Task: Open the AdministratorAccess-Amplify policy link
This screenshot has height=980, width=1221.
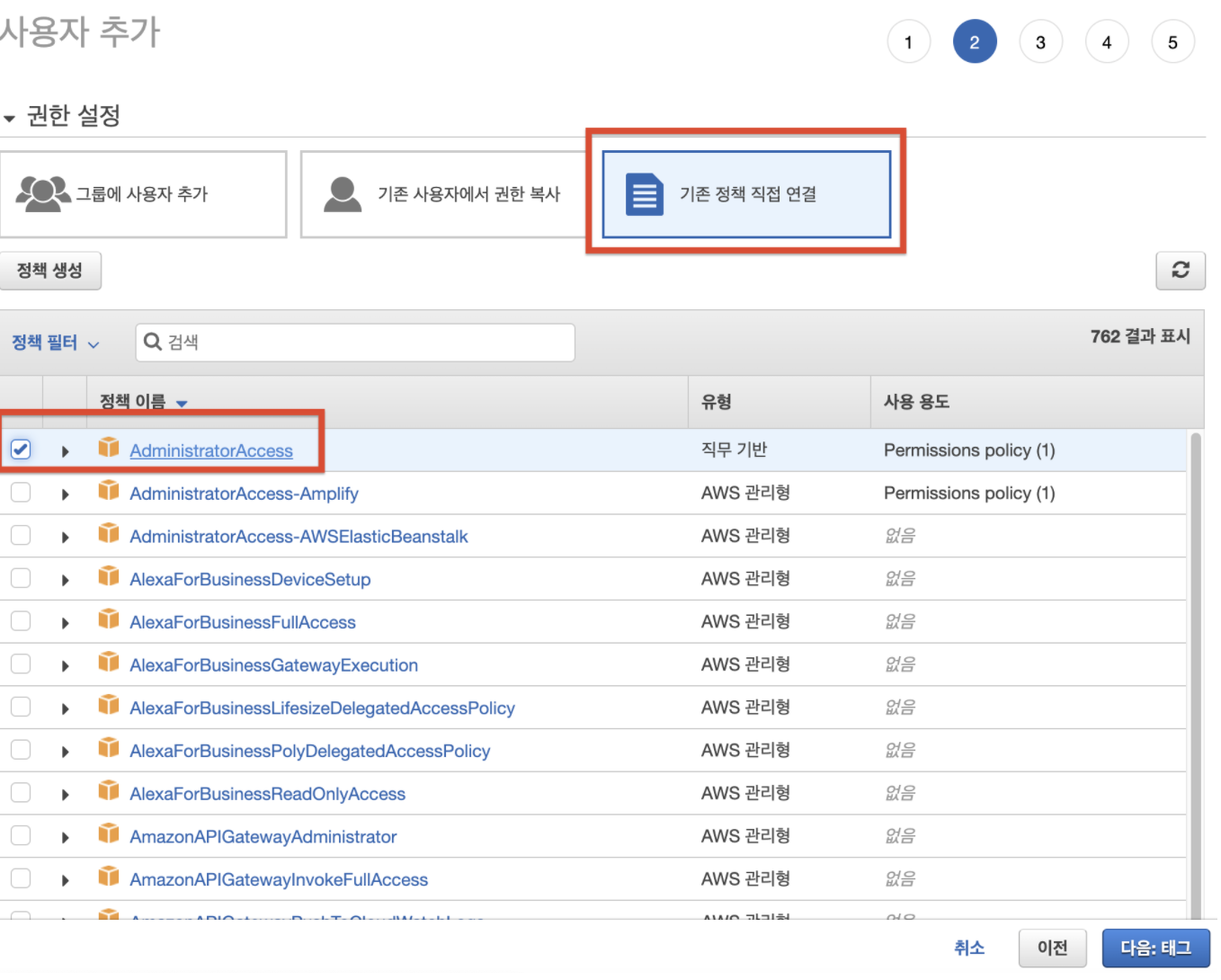Action: click(244, 494)
